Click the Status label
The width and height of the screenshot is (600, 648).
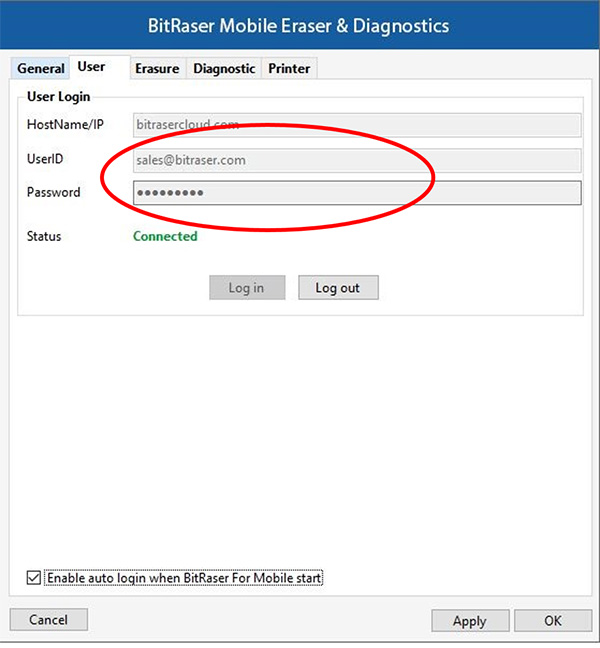pos(44,236)
